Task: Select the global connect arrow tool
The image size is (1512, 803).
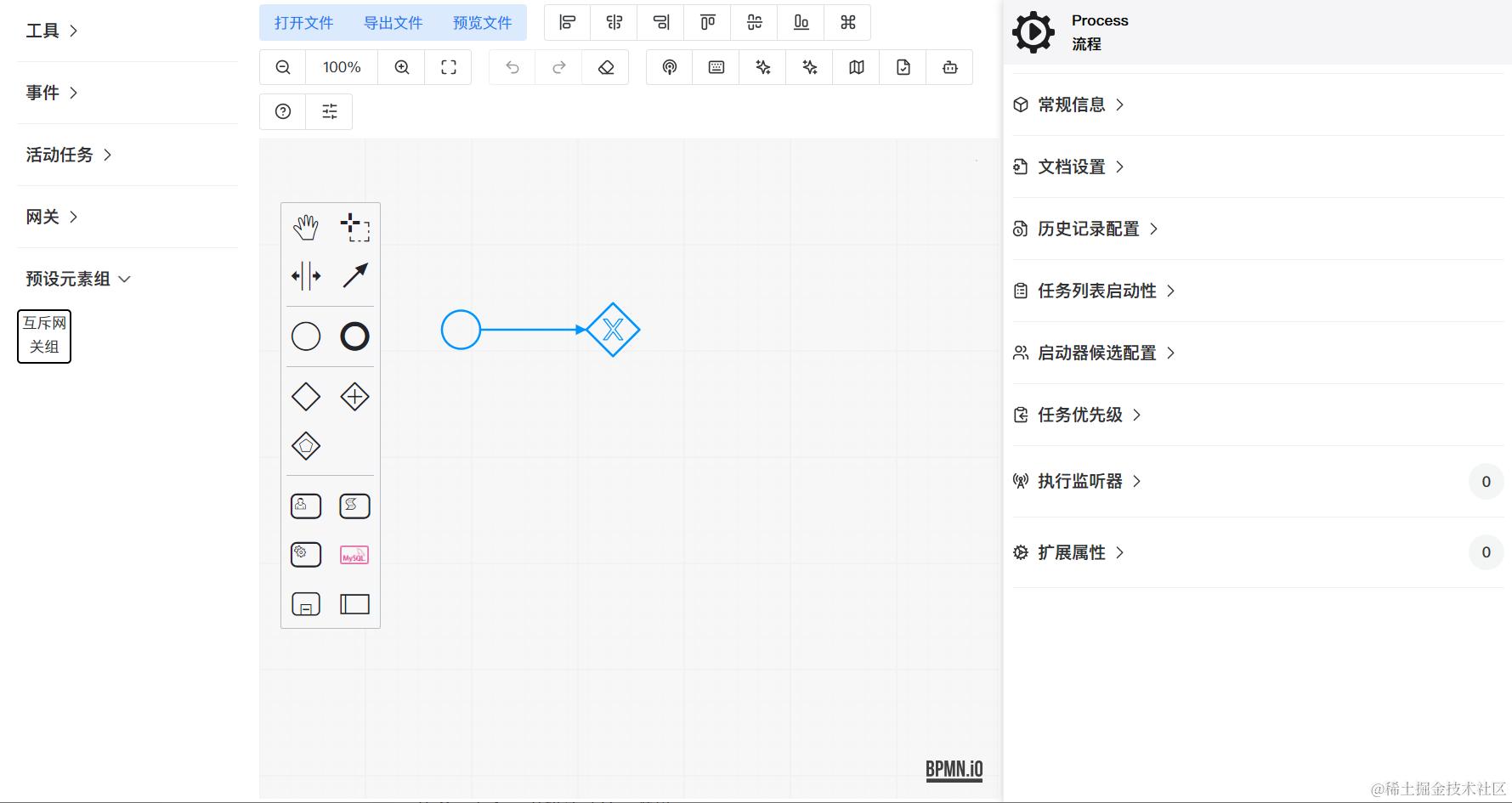Action: click(x=354, y=276)
